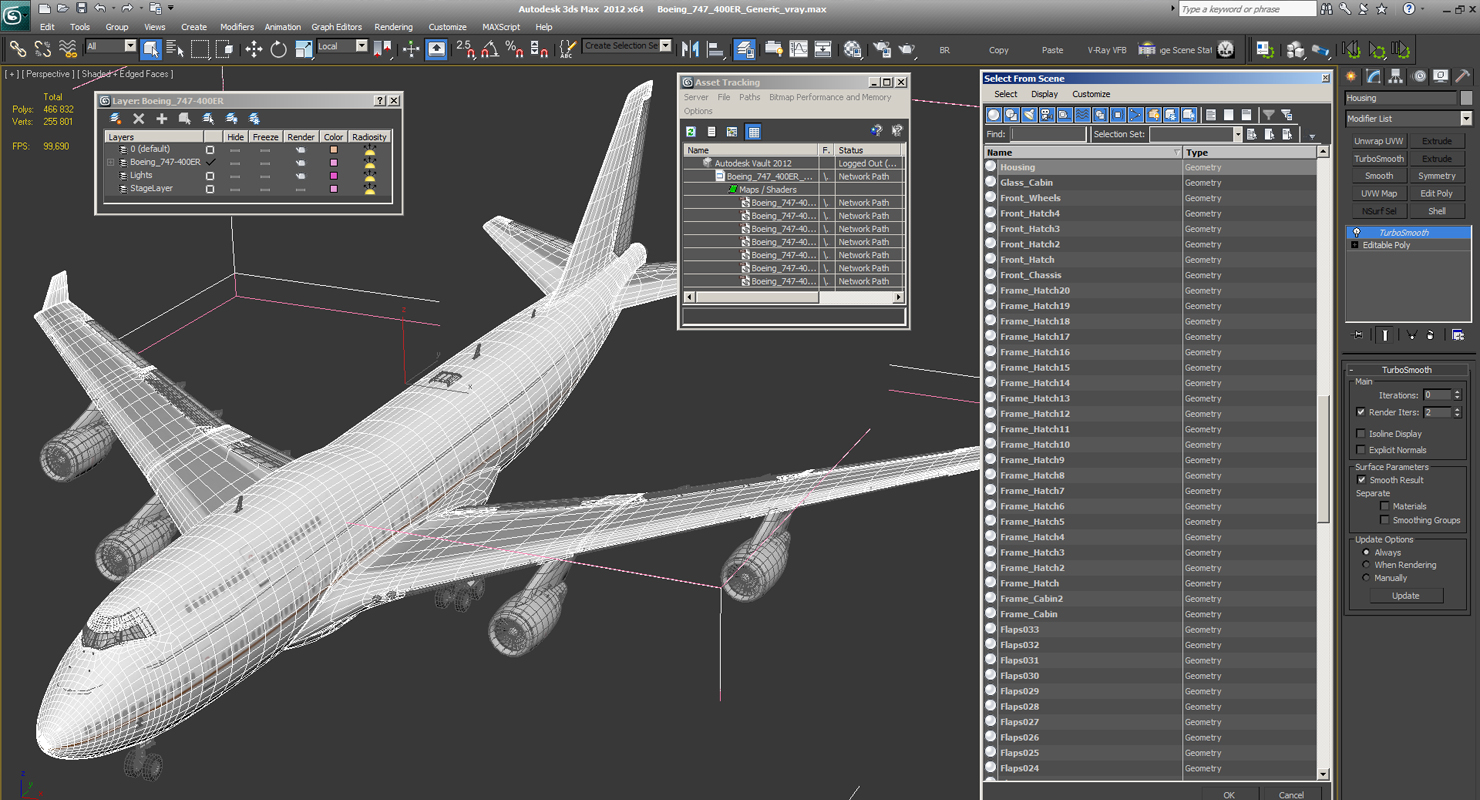Click the color swatch of the 0 (default) layer
Screen dimensions: 1480x800
334,150
